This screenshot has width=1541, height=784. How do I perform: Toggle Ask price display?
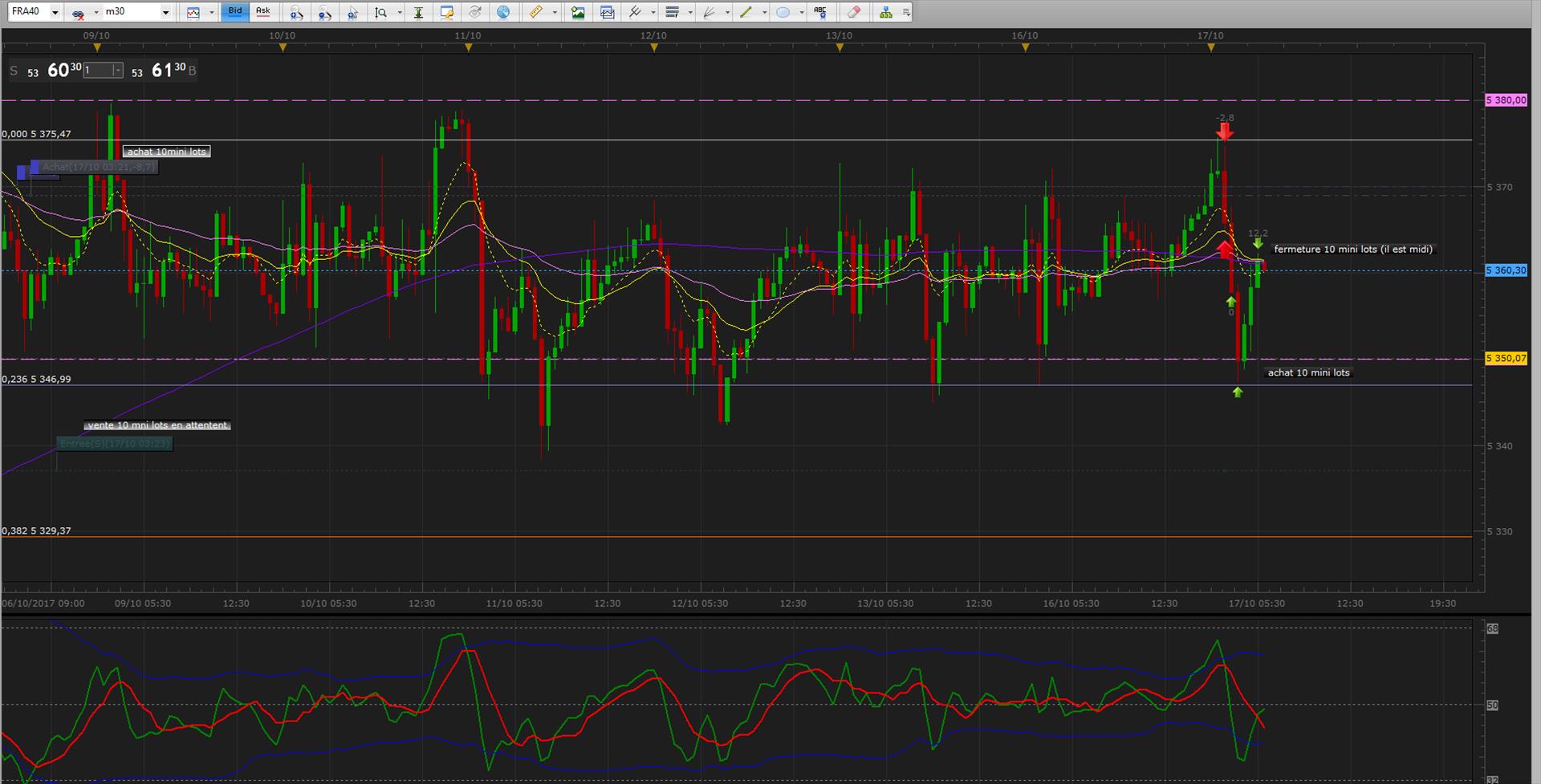point(262,12)
